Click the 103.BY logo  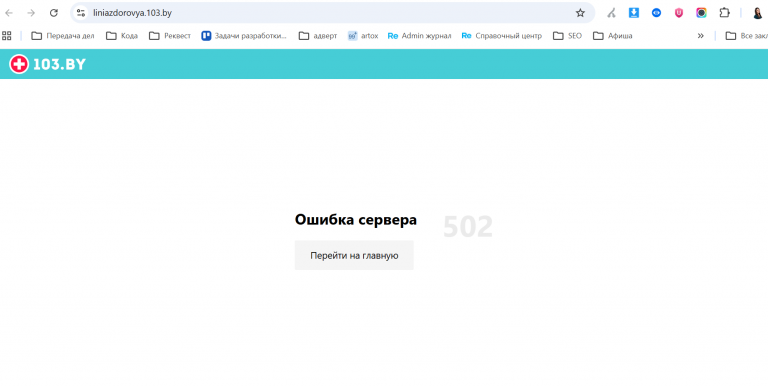48,64
